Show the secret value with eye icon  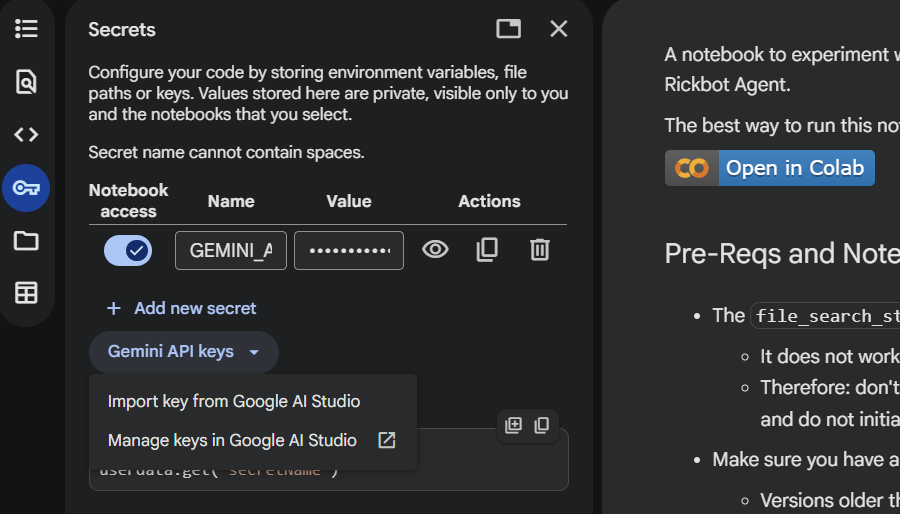435,250
